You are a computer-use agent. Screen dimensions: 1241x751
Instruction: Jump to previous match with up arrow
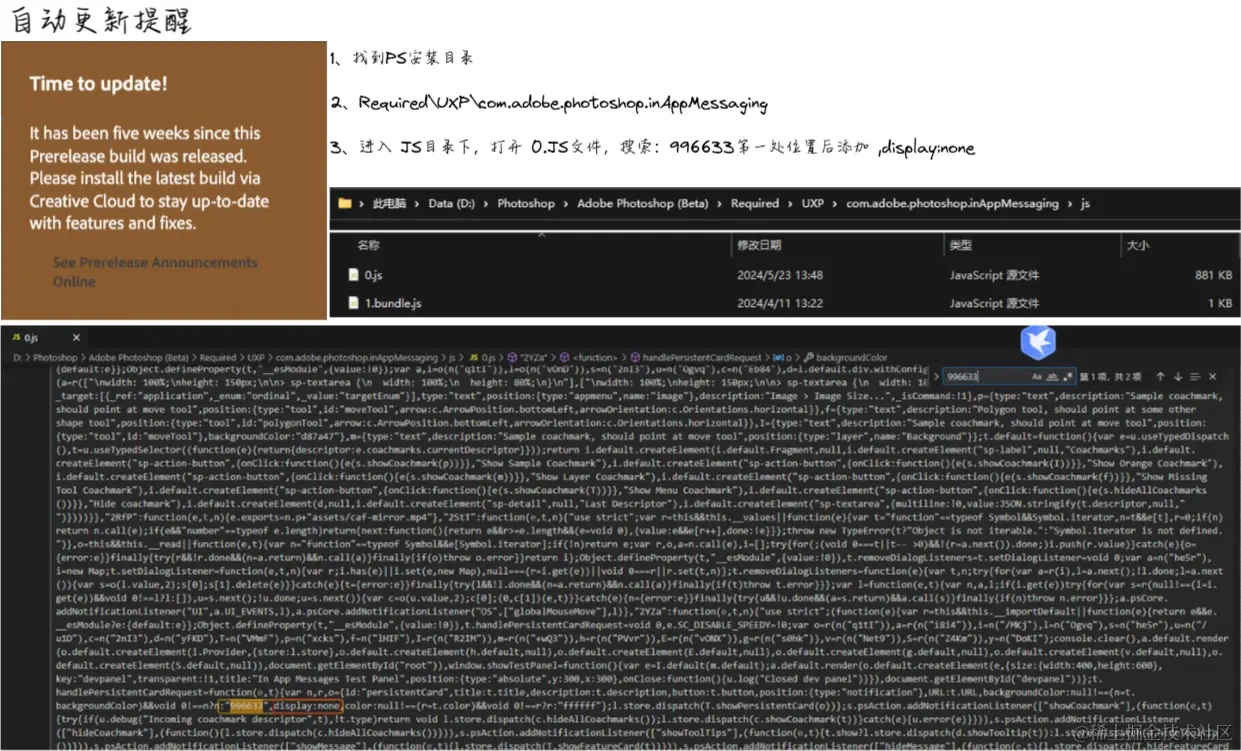(1160, 377)
